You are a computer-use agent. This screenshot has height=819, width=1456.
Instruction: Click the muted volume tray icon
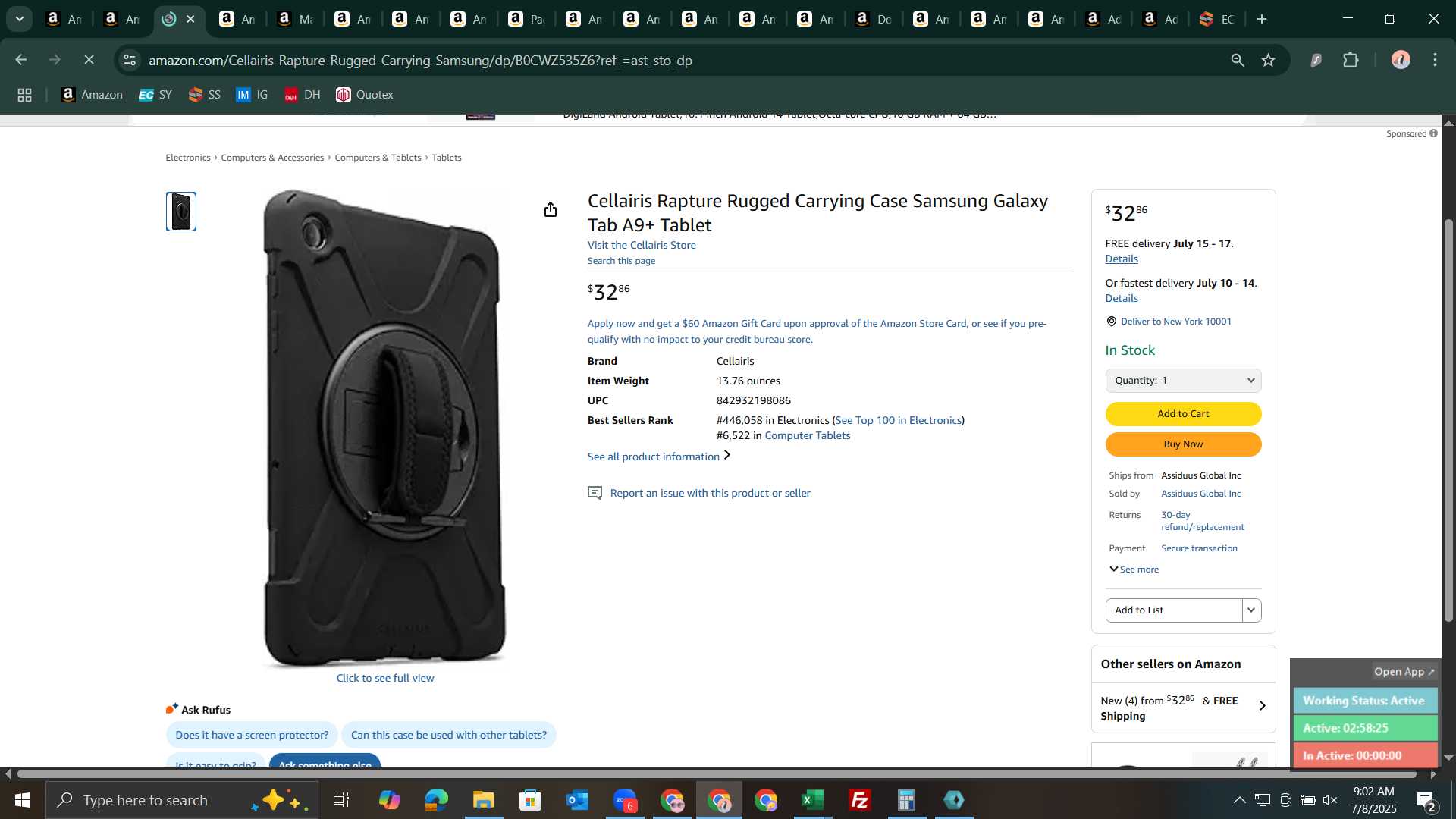point(1330,800)
